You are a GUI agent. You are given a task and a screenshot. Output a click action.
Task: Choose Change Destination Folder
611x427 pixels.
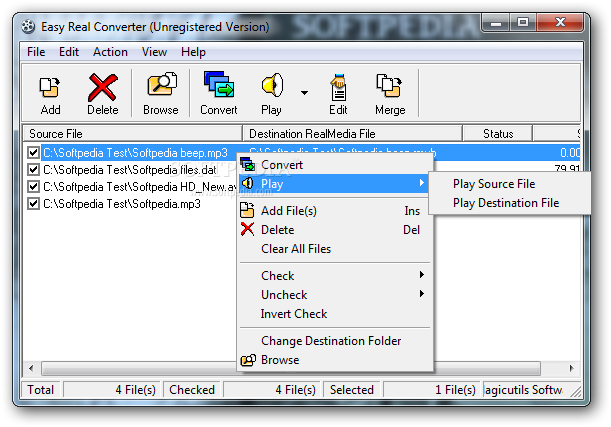[x=336, y=341]
